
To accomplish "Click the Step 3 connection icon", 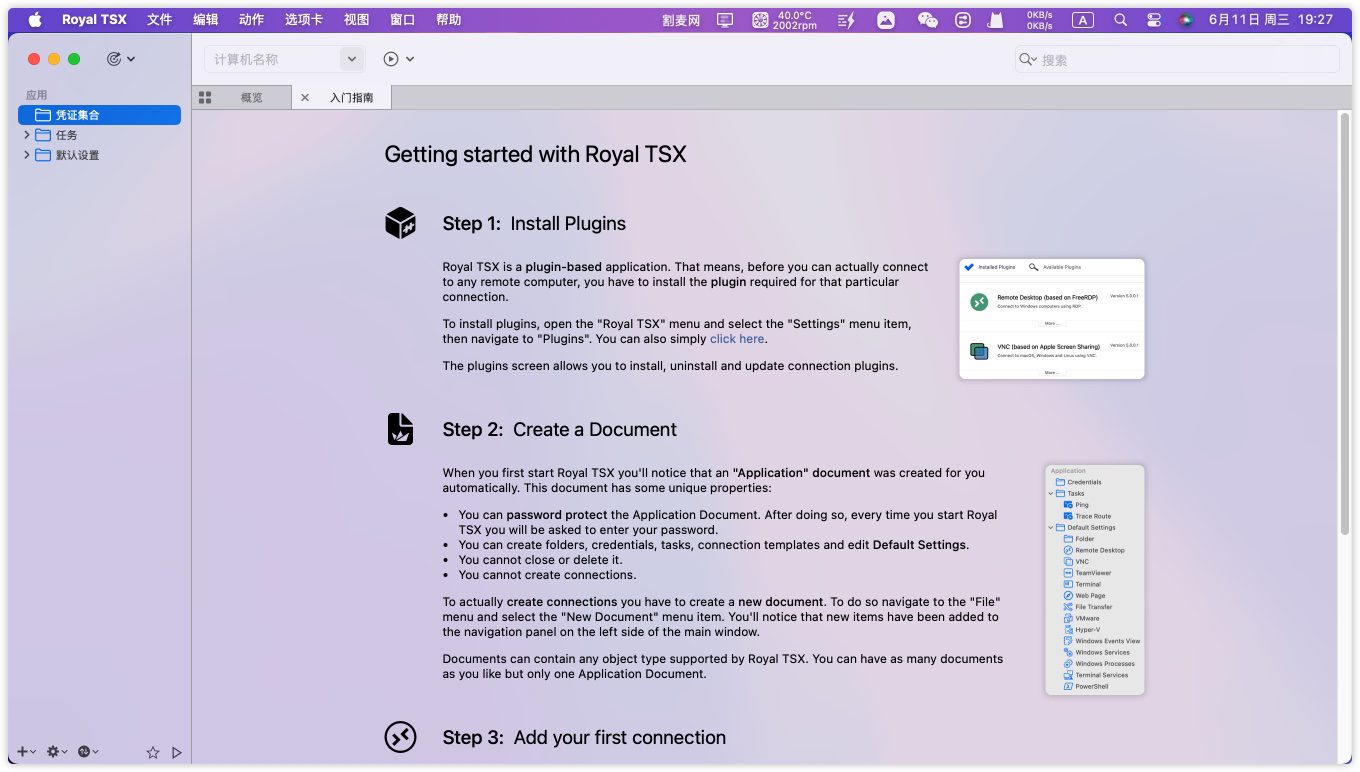I will tap(400, 737).
